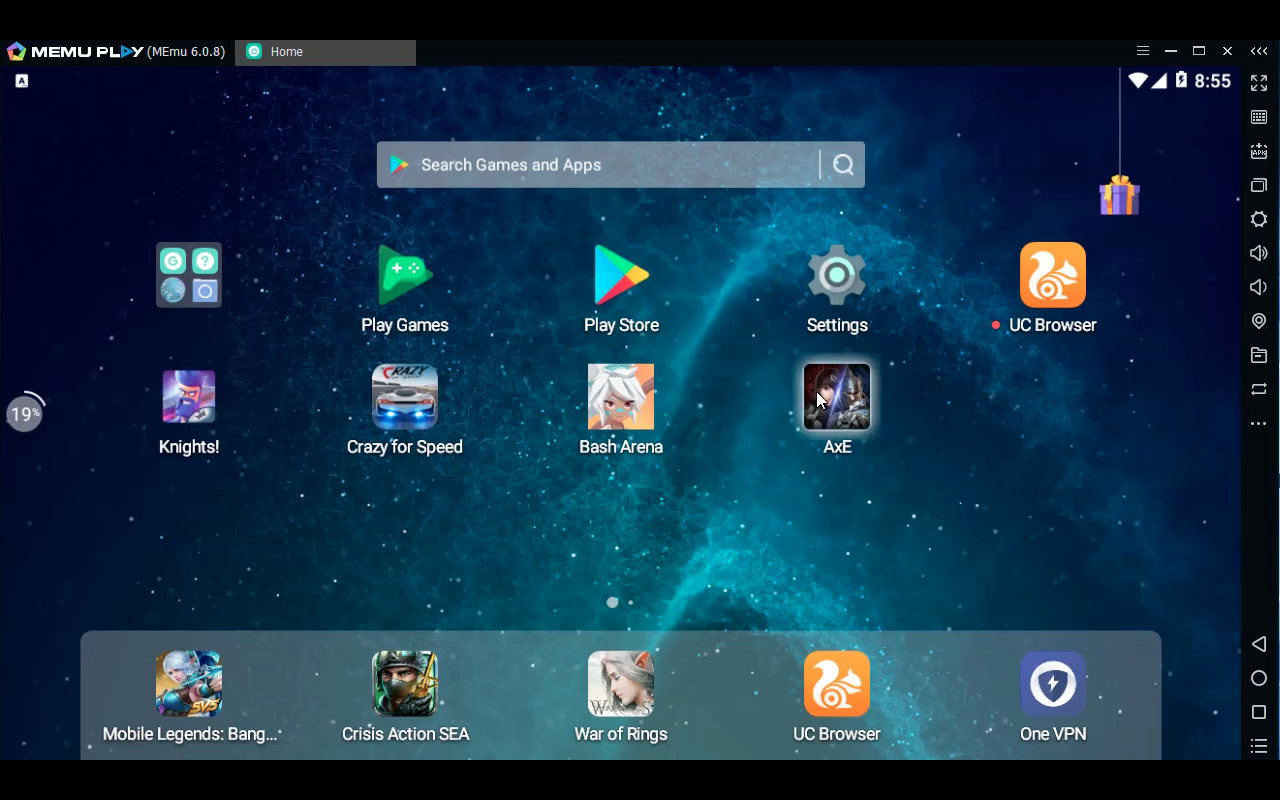Click the install APK icon
The height and width of the screenshot is (800, 1280).
click(1259, 152)
